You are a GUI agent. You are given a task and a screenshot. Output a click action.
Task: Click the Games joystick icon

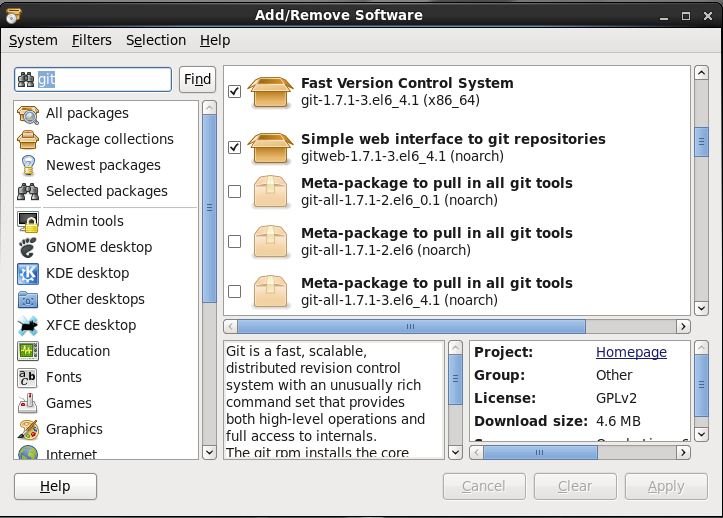[28, 404]
